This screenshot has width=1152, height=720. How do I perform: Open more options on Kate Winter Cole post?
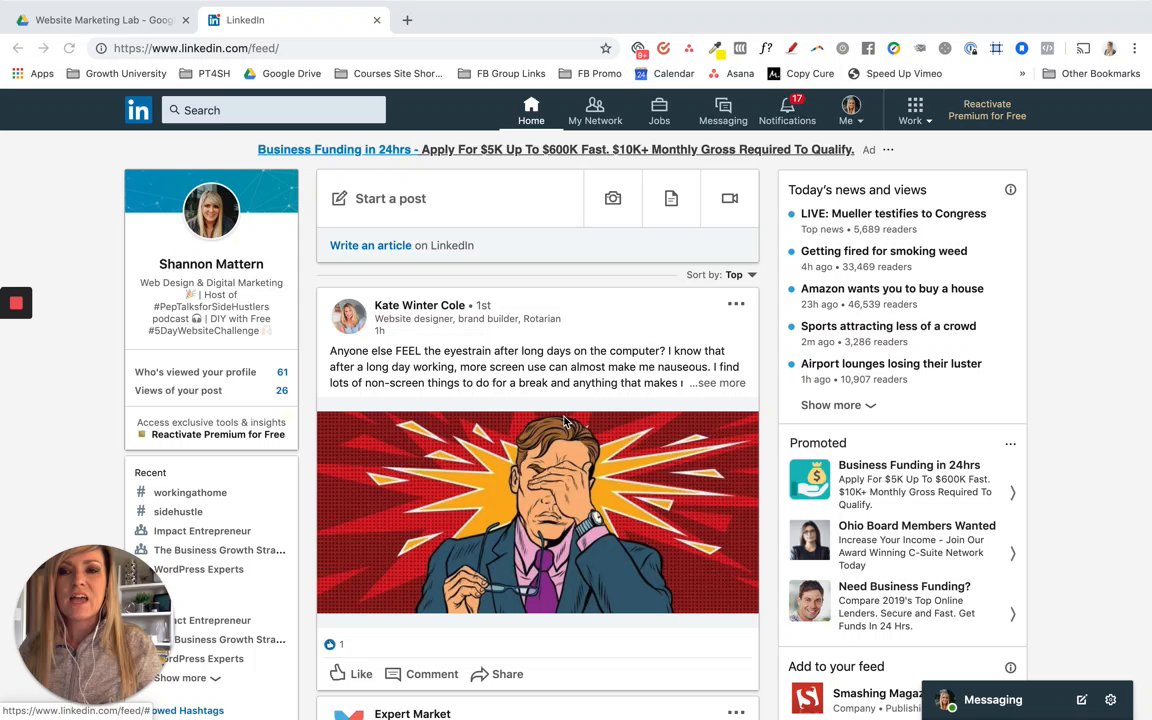(x=736, y=303)
